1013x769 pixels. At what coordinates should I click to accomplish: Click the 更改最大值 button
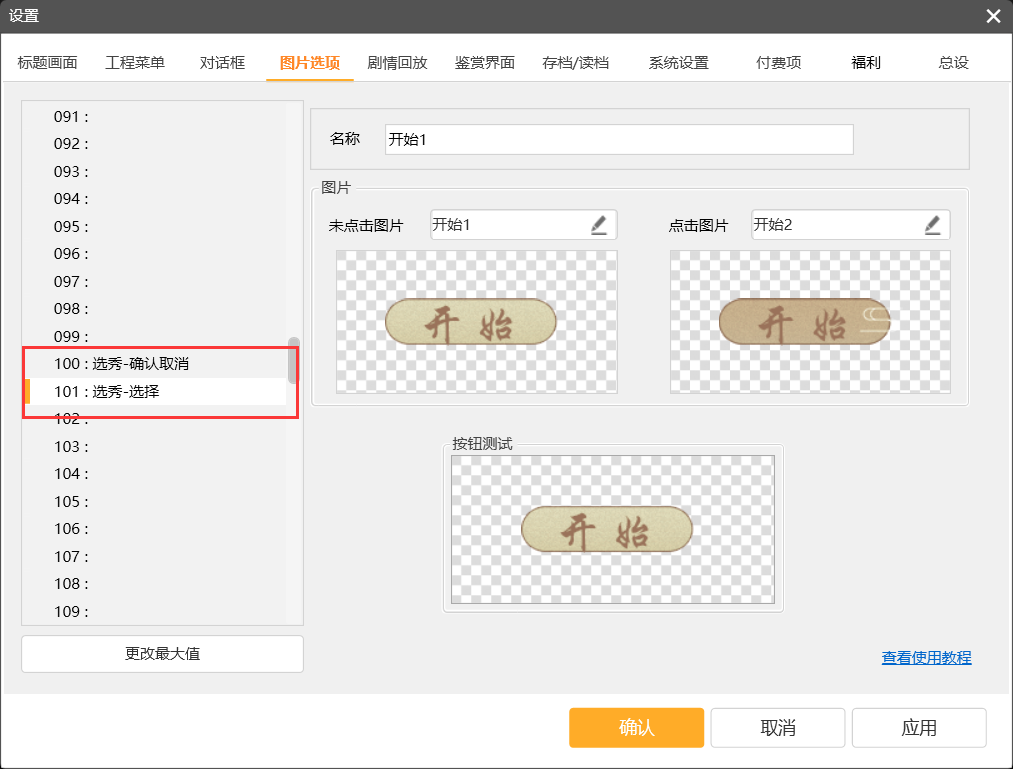[162, 654]
